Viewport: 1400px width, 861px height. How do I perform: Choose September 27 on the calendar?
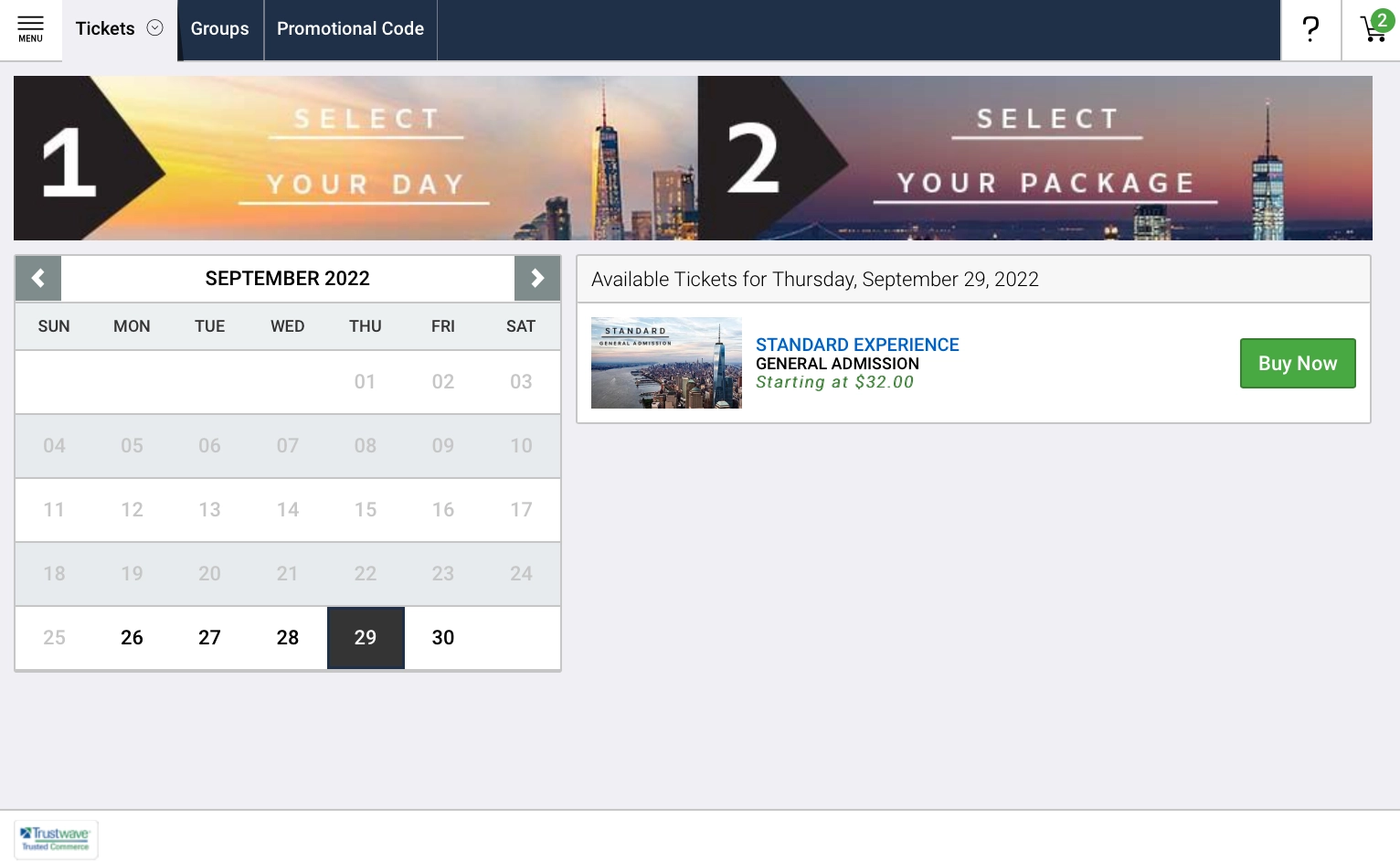209,638
